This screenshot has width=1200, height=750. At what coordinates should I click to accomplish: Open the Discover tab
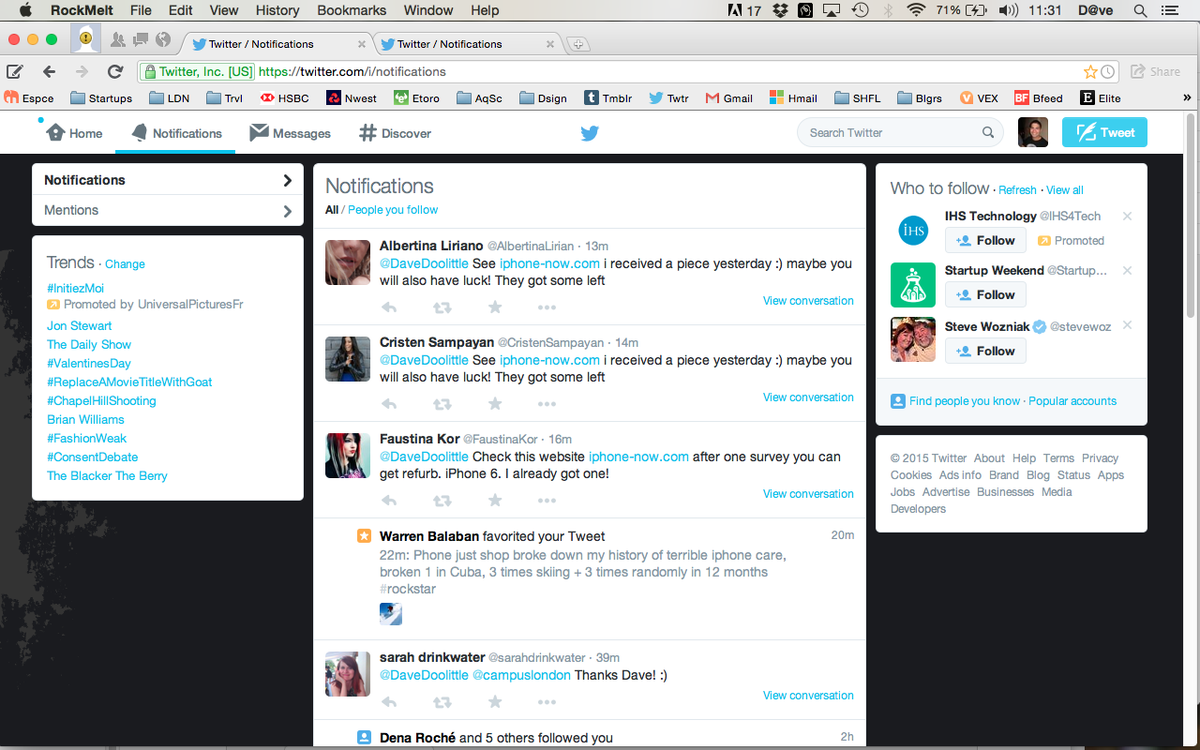coord(395,133)
